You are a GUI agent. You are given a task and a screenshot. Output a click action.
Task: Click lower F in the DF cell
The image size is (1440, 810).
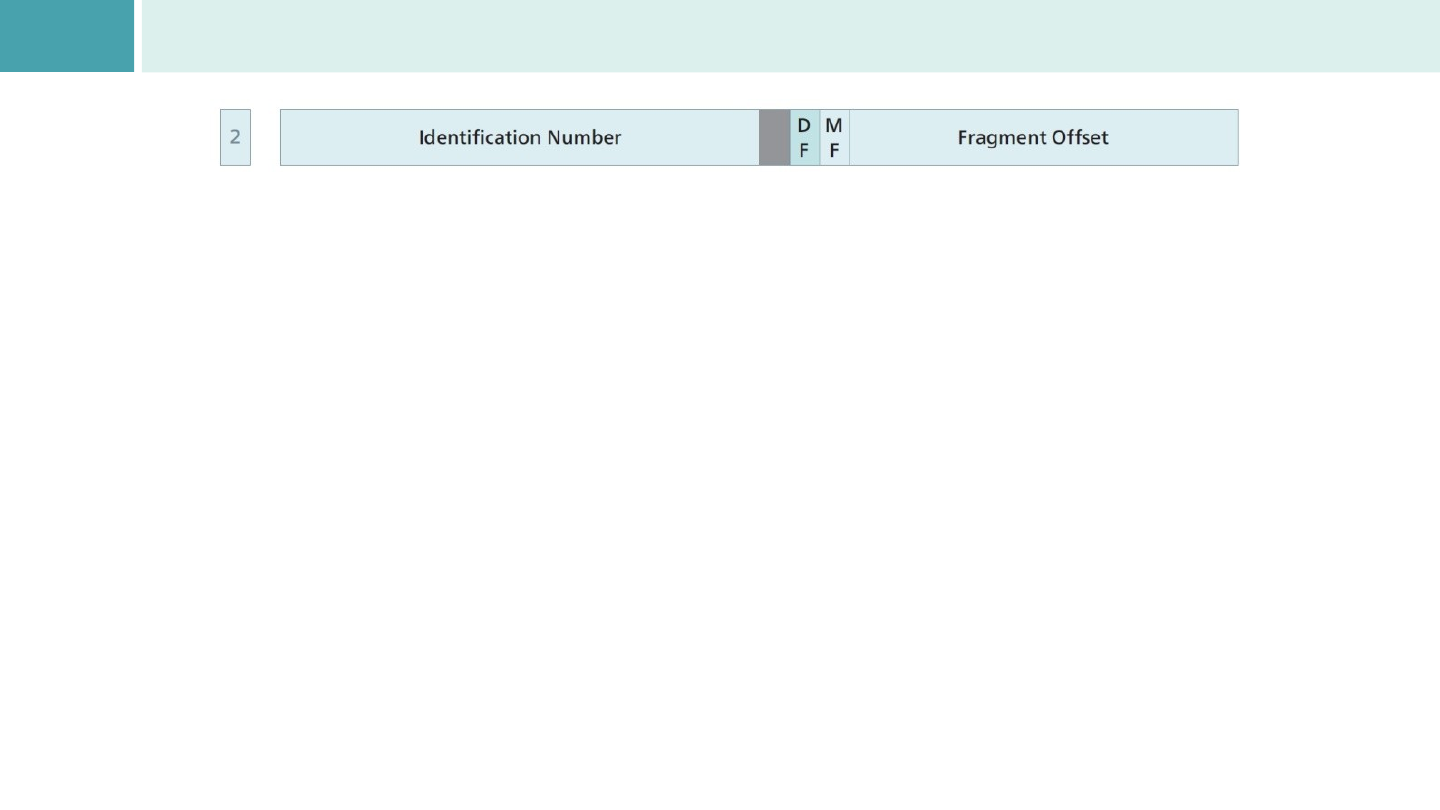pyautogui.click(x=804, y=152)
